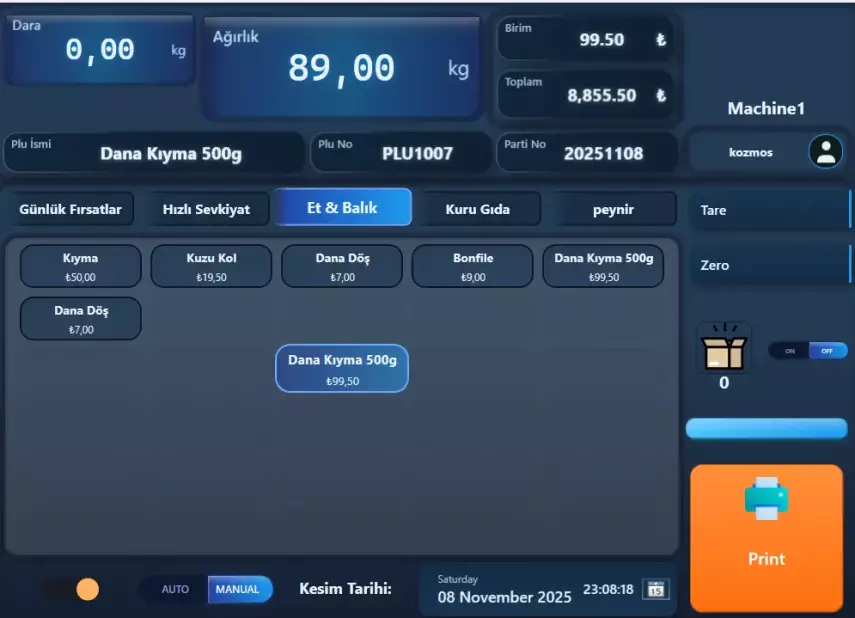Click the open box package icon

coord(725,350)
